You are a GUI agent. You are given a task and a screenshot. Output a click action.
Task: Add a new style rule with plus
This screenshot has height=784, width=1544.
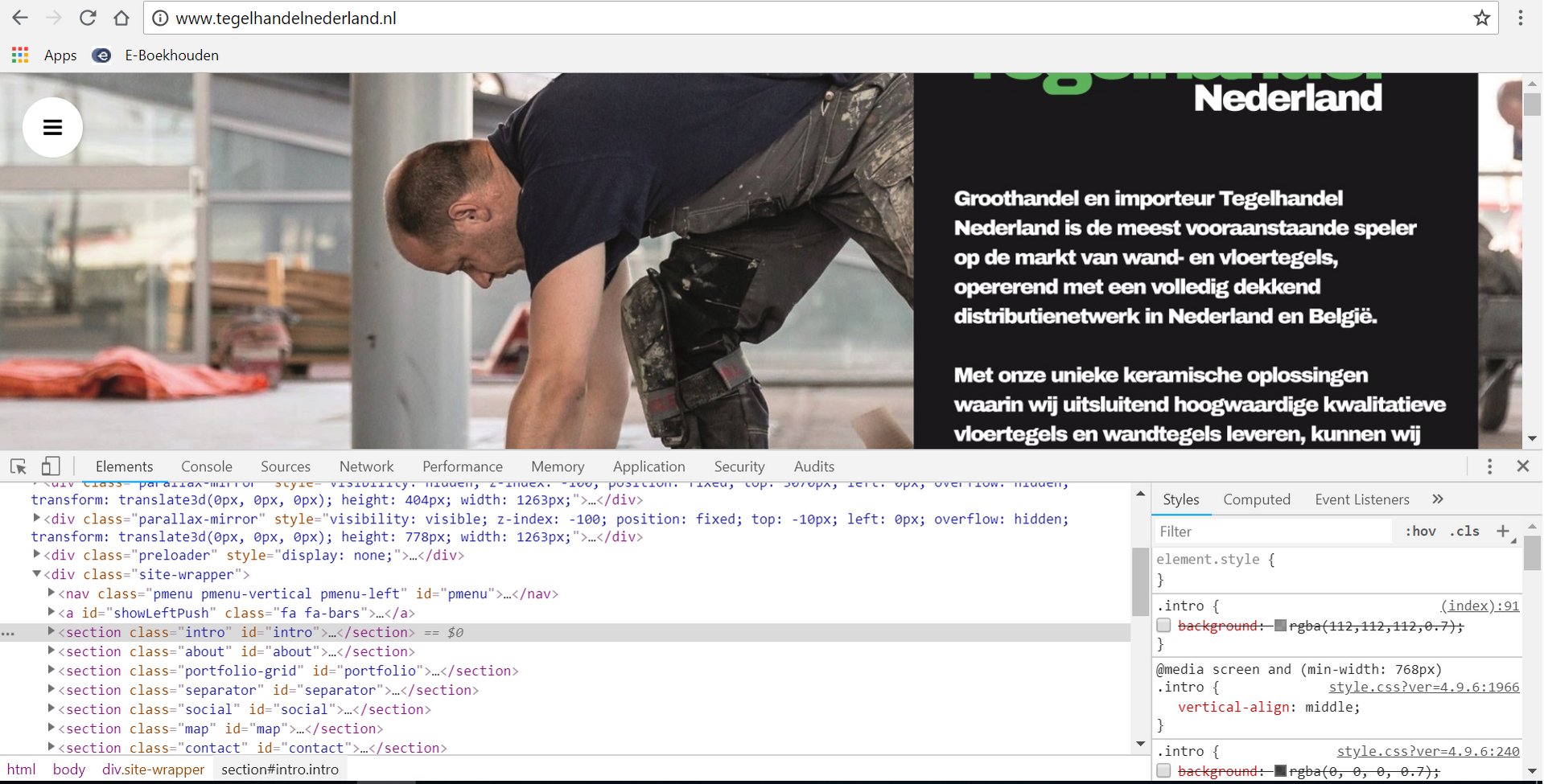coord(1502,531)
